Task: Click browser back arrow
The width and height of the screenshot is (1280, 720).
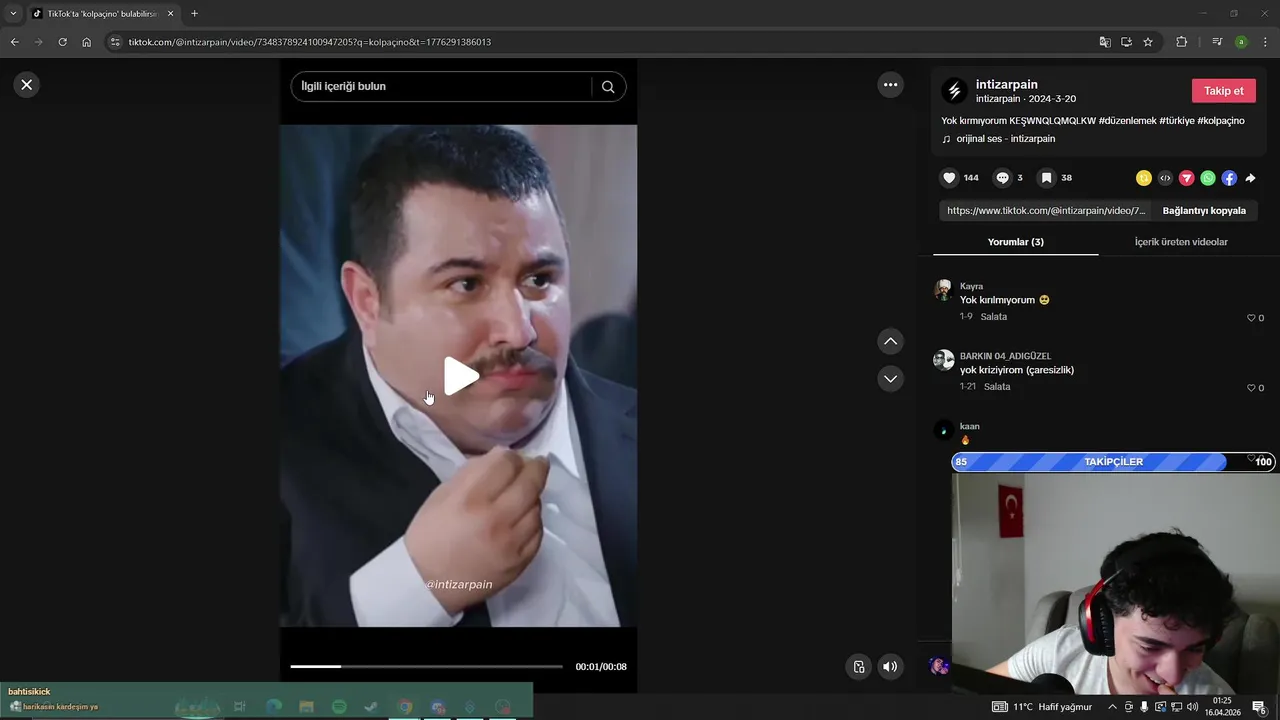Action: (14, 42)
